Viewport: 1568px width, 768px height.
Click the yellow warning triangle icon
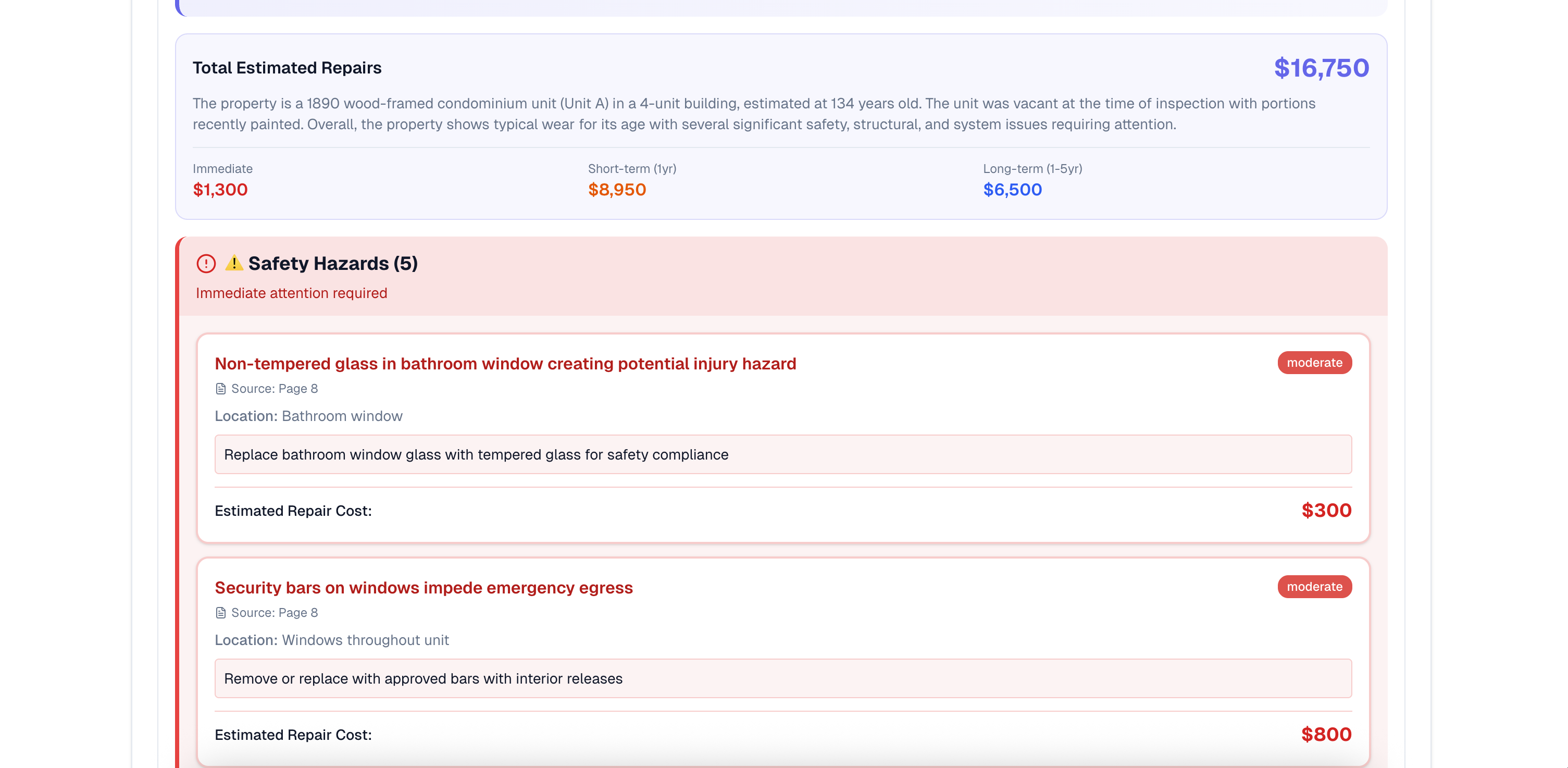234,263
